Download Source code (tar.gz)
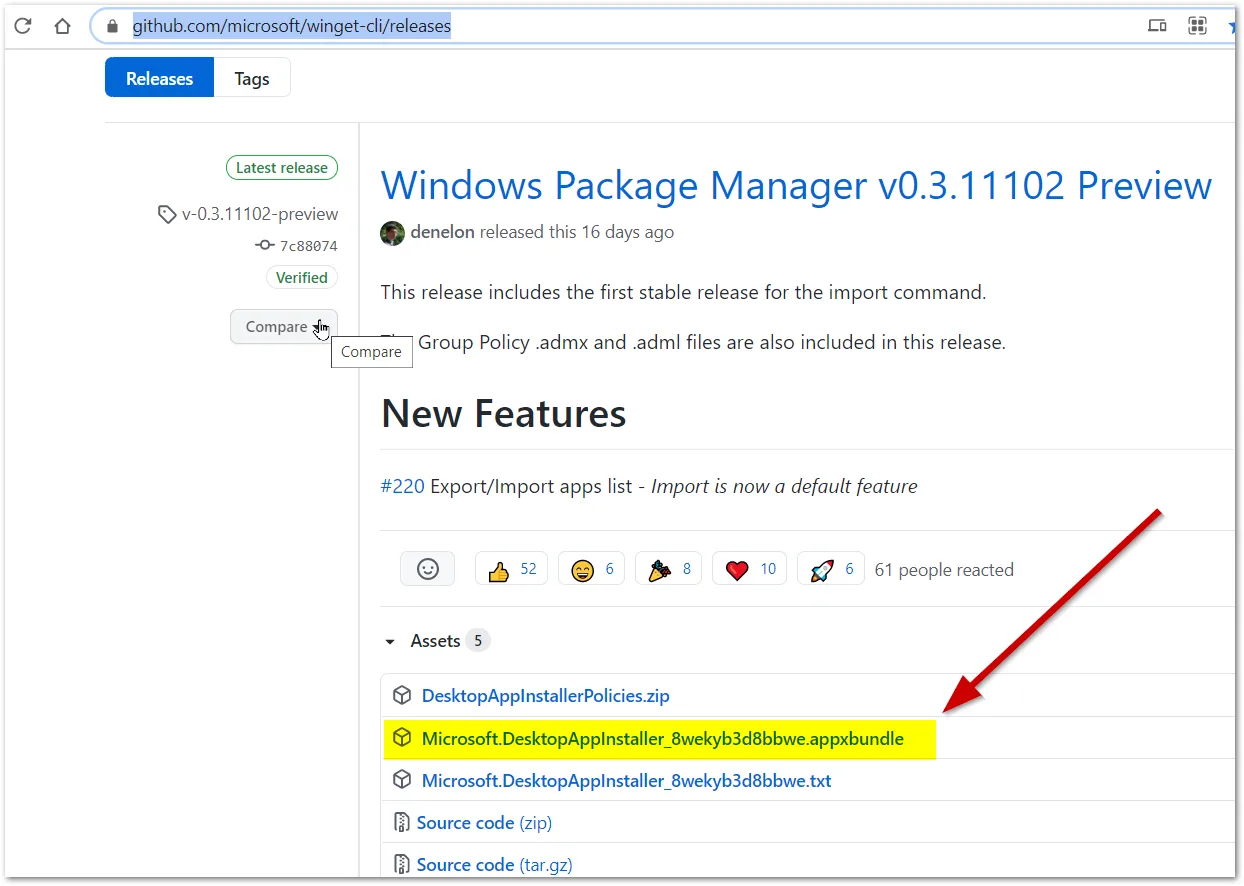Image resolution: width=1244 pixels, height=886 pixels. click(494, 865)
